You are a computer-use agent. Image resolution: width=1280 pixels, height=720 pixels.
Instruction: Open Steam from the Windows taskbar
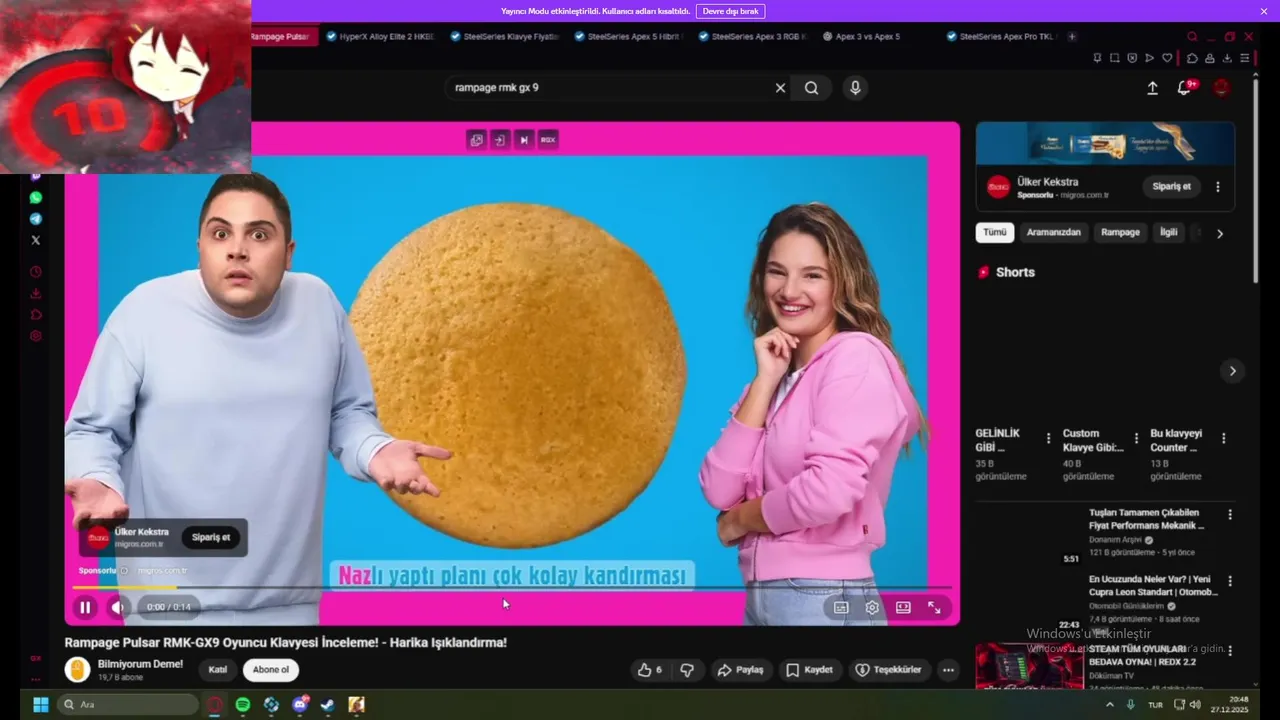[x=328, y=705]
